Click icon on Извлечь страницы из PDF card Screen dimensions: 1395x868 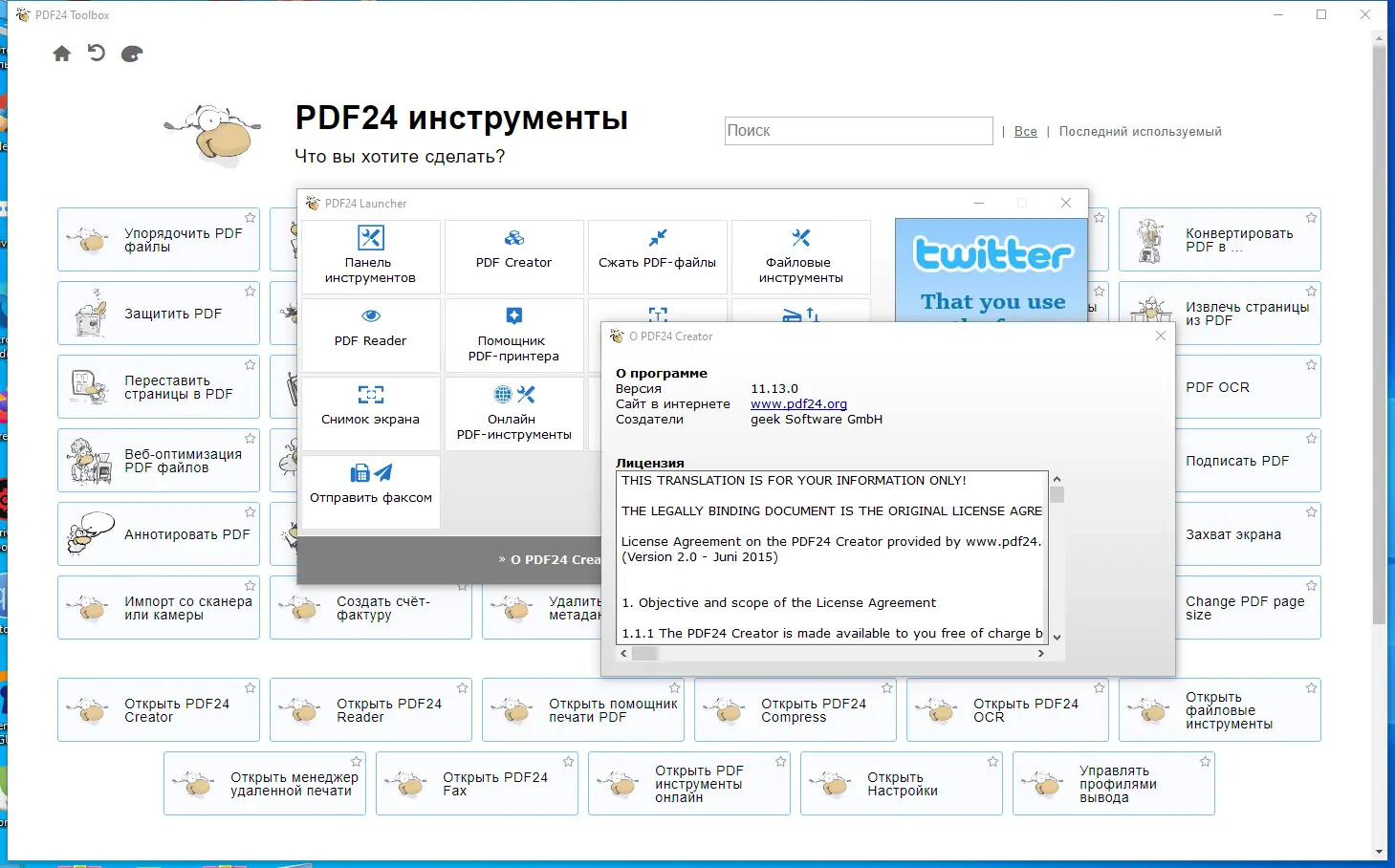(x=1150, y=312)
